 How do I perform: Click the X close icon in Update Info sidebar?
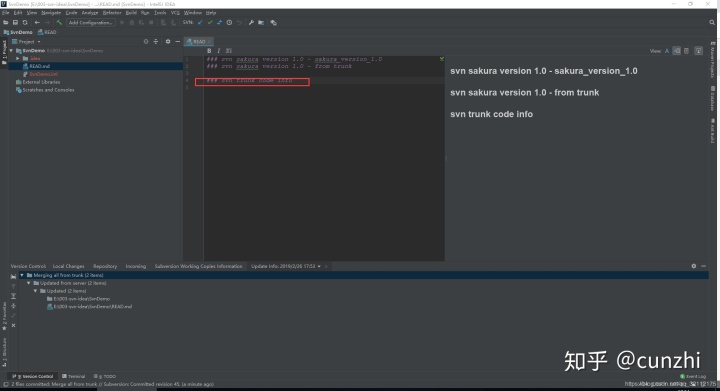13,325
